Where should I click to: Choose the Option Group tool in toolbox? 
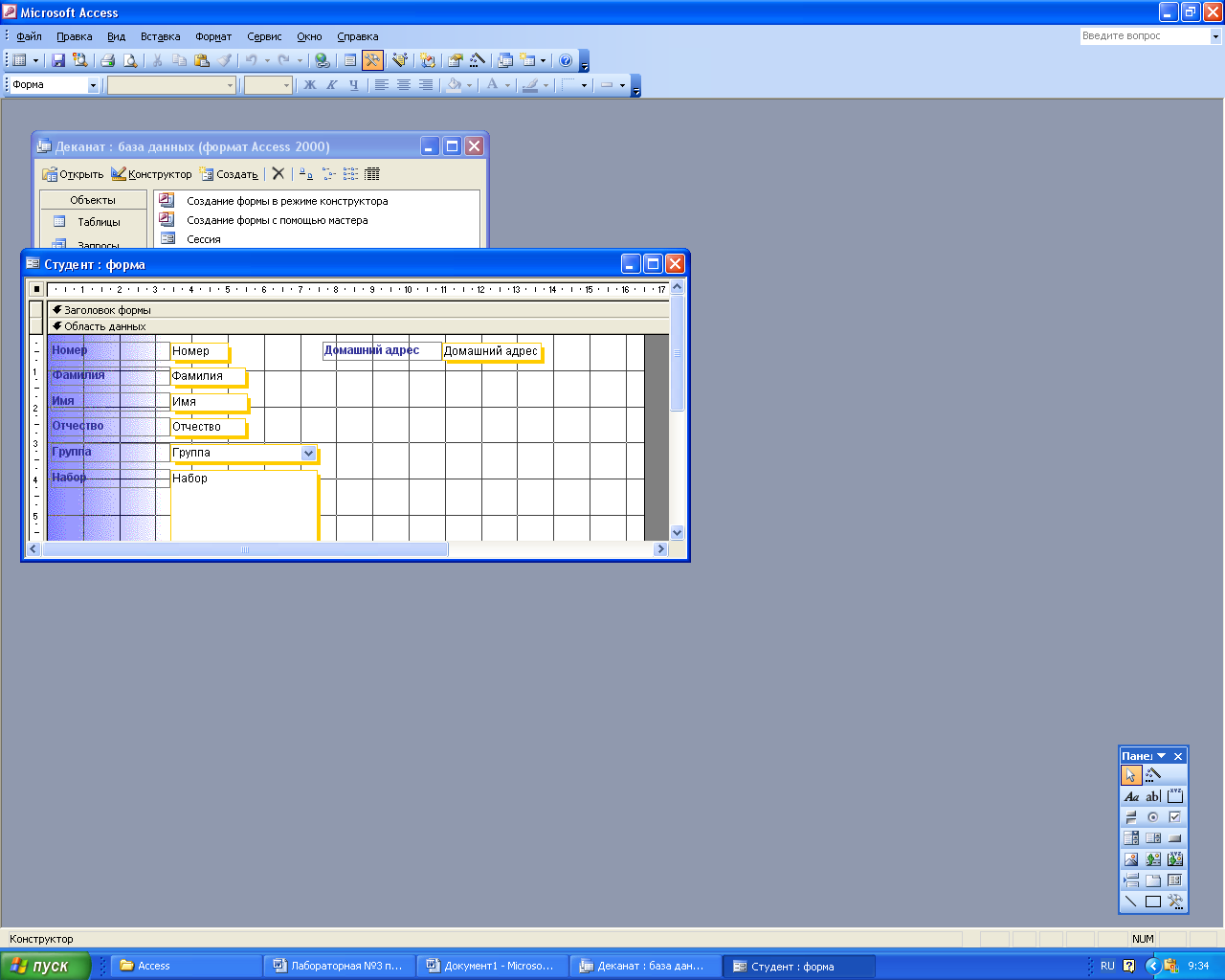click(1175, 796)
